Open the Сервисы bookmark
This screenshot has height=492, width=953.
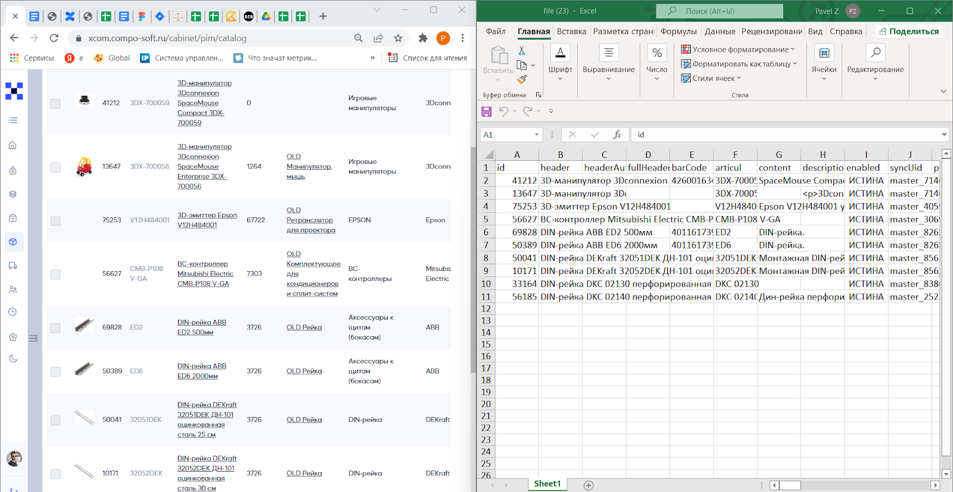click(x=32, y=58)
